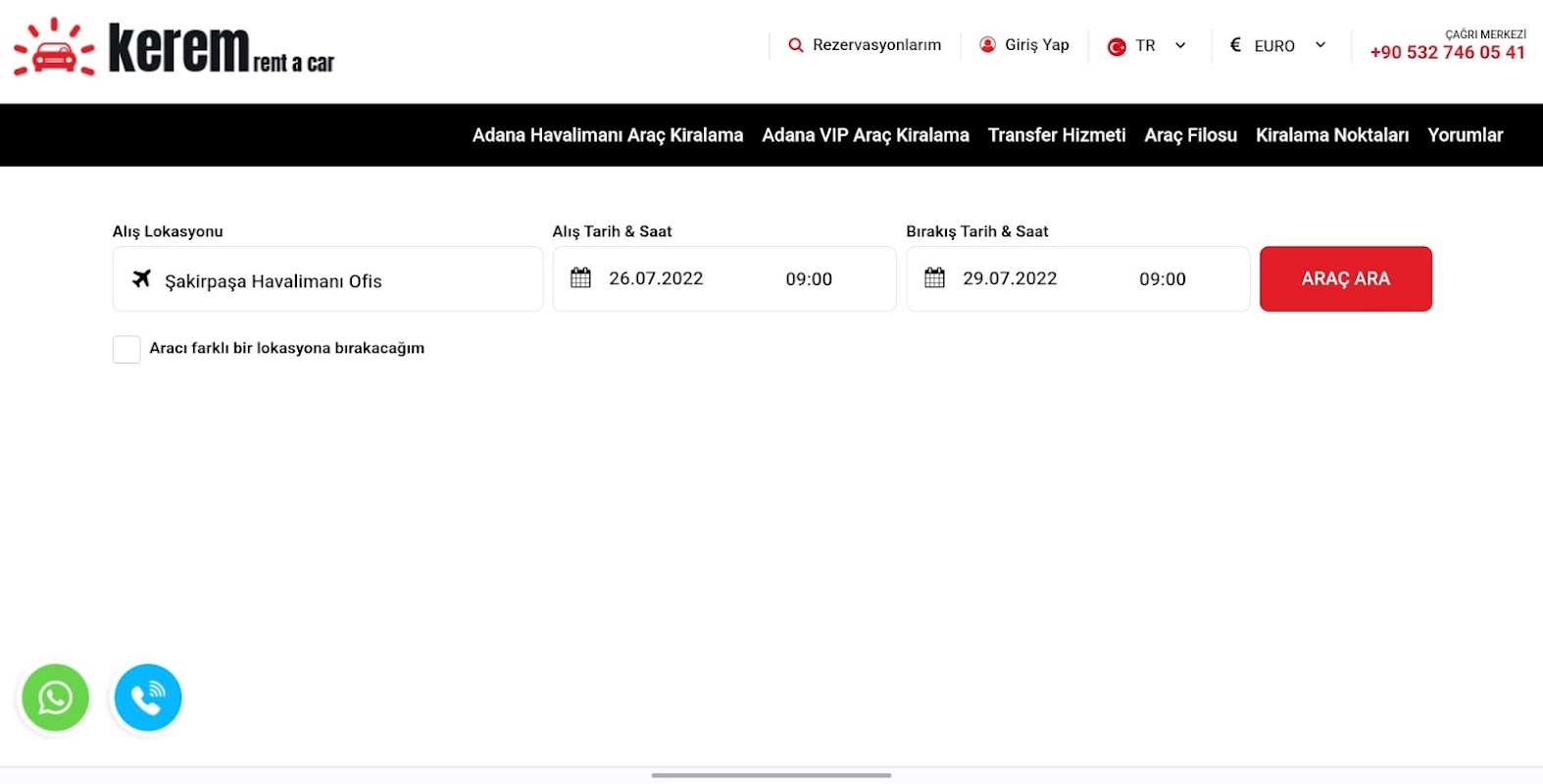Expand the TR language dropdown arrow
The image size is (1543, 784).
click(1180, 45)
